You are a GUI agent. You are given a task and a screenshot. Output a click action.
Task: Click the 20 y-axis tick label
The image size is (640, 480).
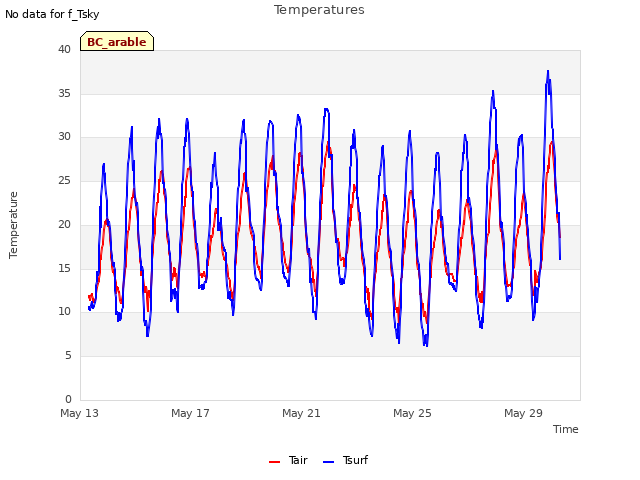pyautogui.click(x=64, y=224)
